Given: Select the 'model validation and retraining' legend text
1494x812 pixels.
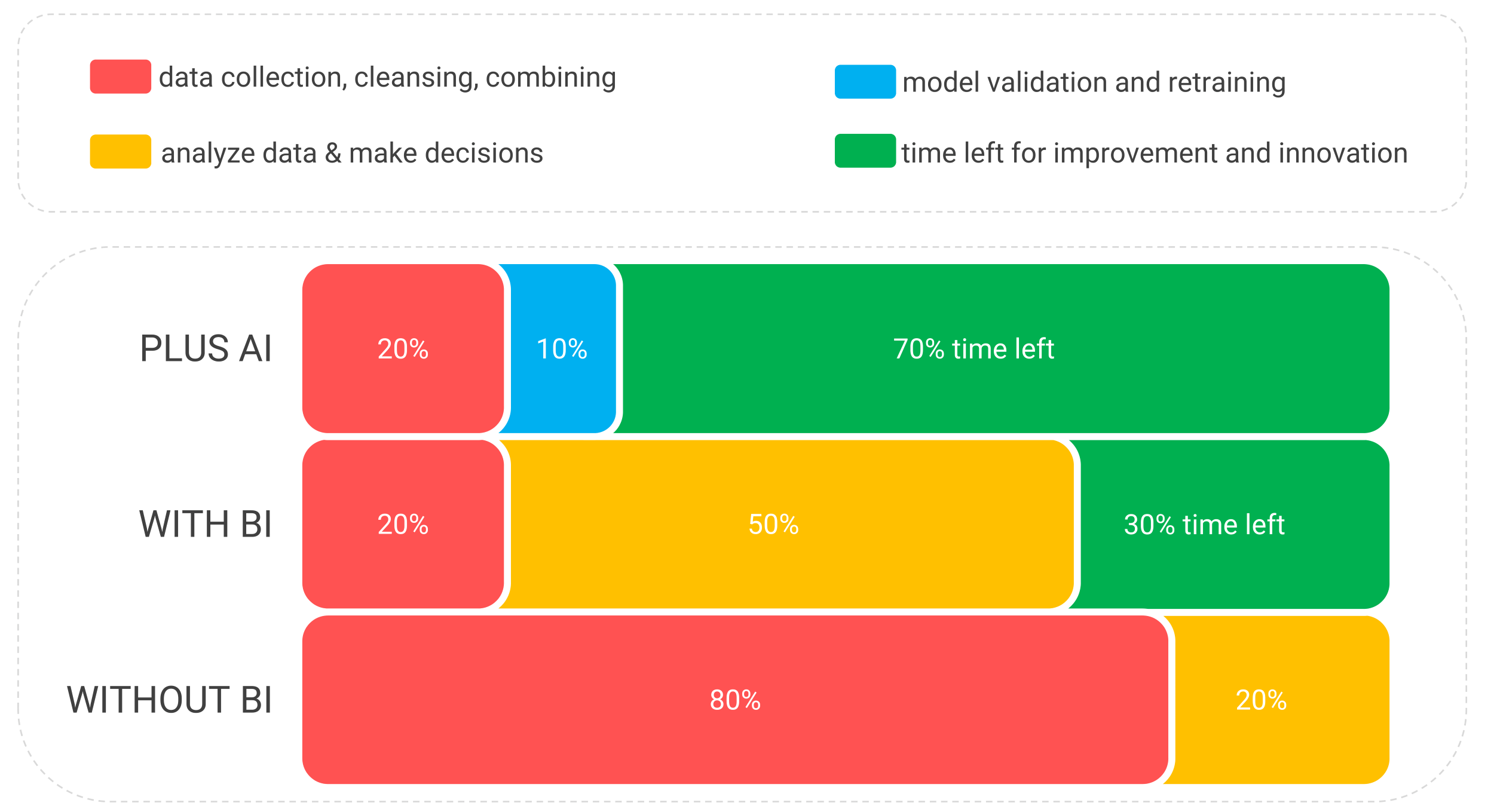Looking at the screenshot, I should point(1094,82).
